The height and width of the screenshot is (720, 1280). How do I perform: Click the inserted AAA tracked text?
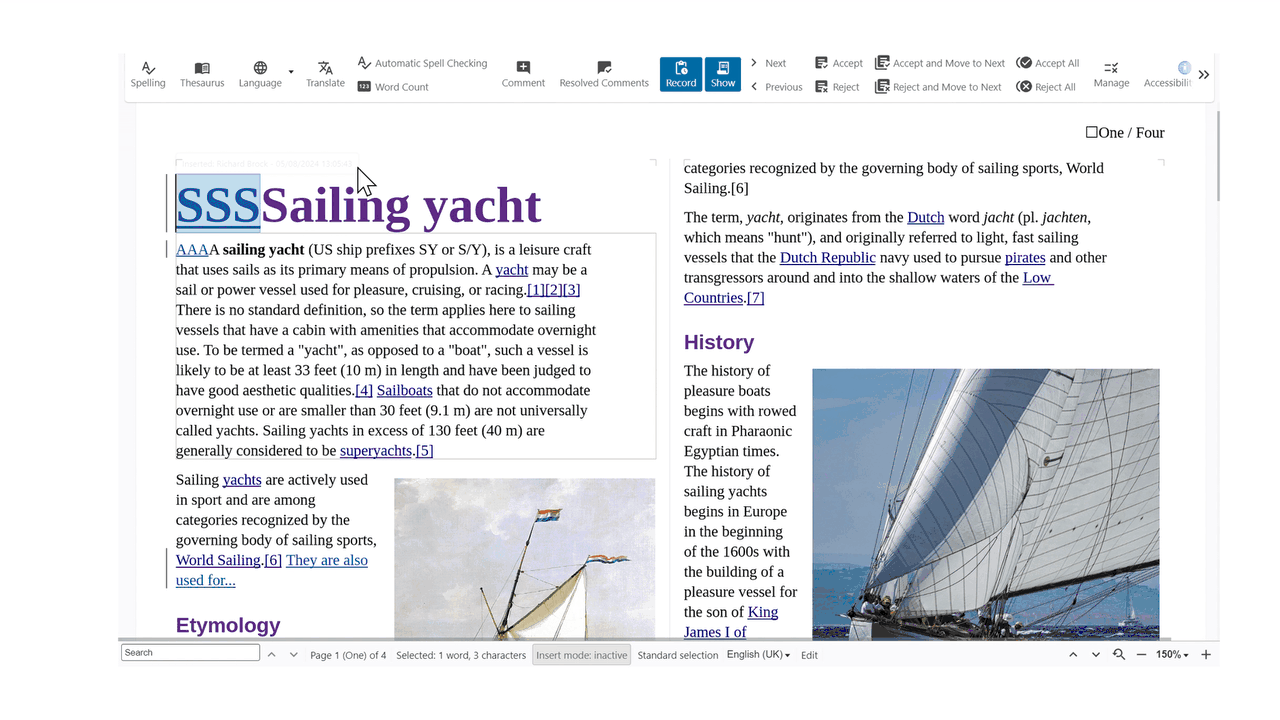pos(192,250)
